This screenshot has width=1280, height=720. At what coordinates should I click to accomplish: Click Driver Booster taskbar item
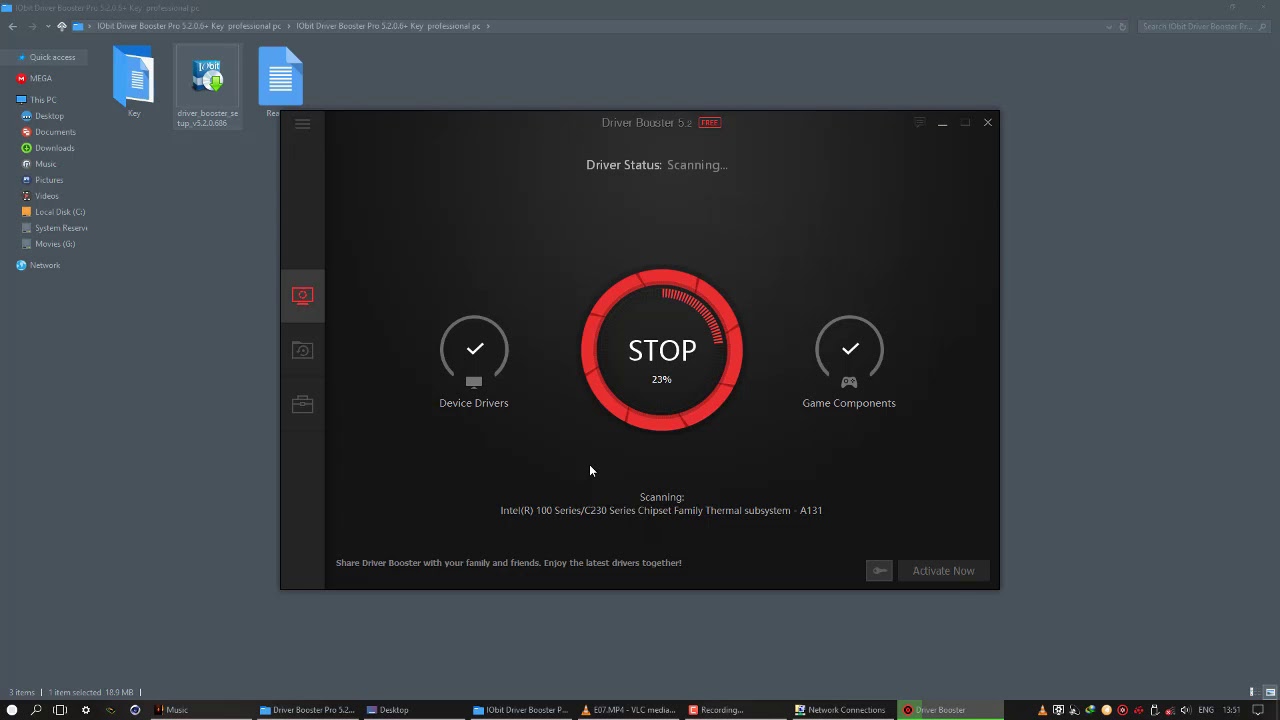[x=949, y=710]
